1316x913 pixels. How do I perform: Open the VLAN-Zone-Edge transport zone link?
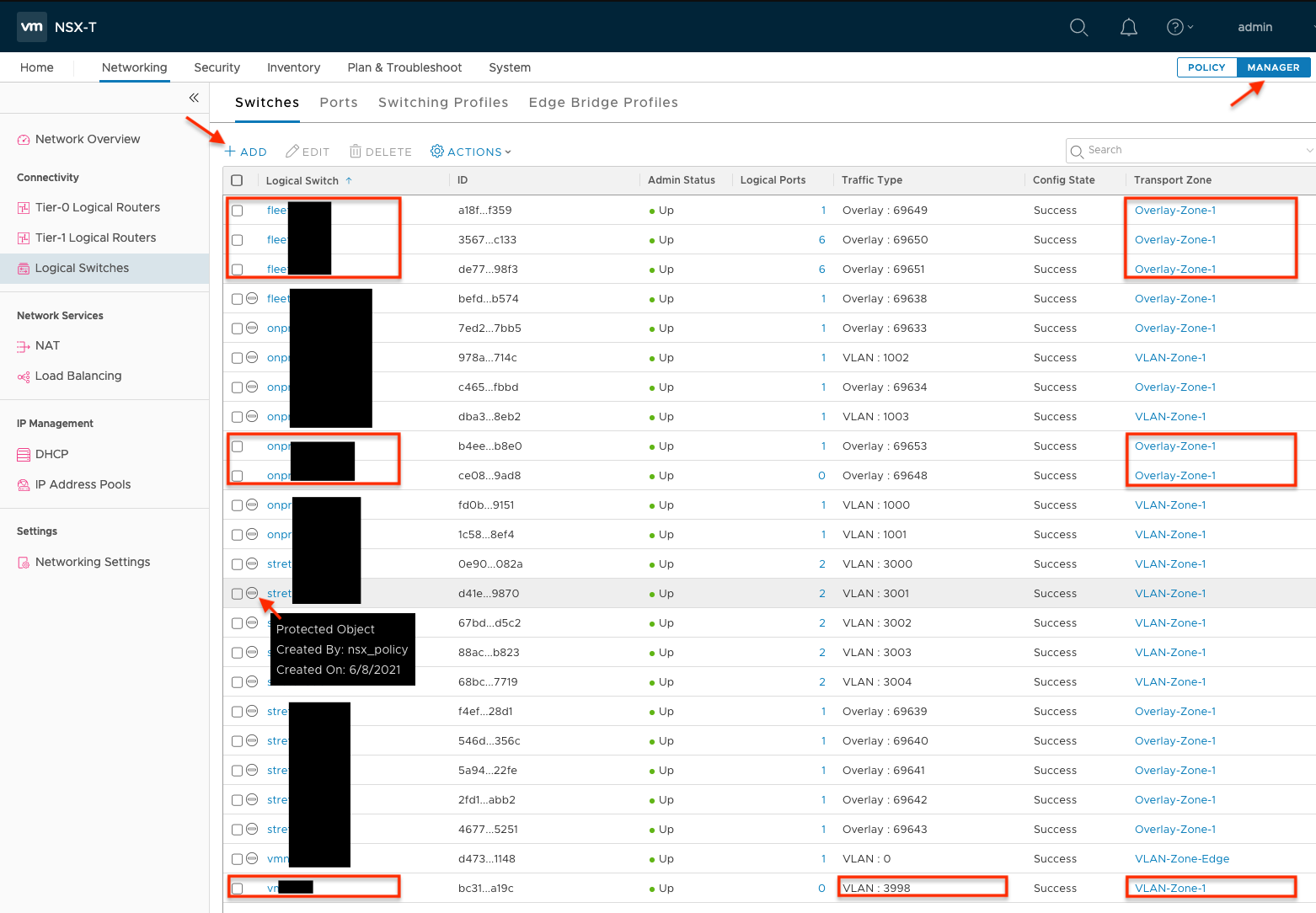pos(1181,859)
